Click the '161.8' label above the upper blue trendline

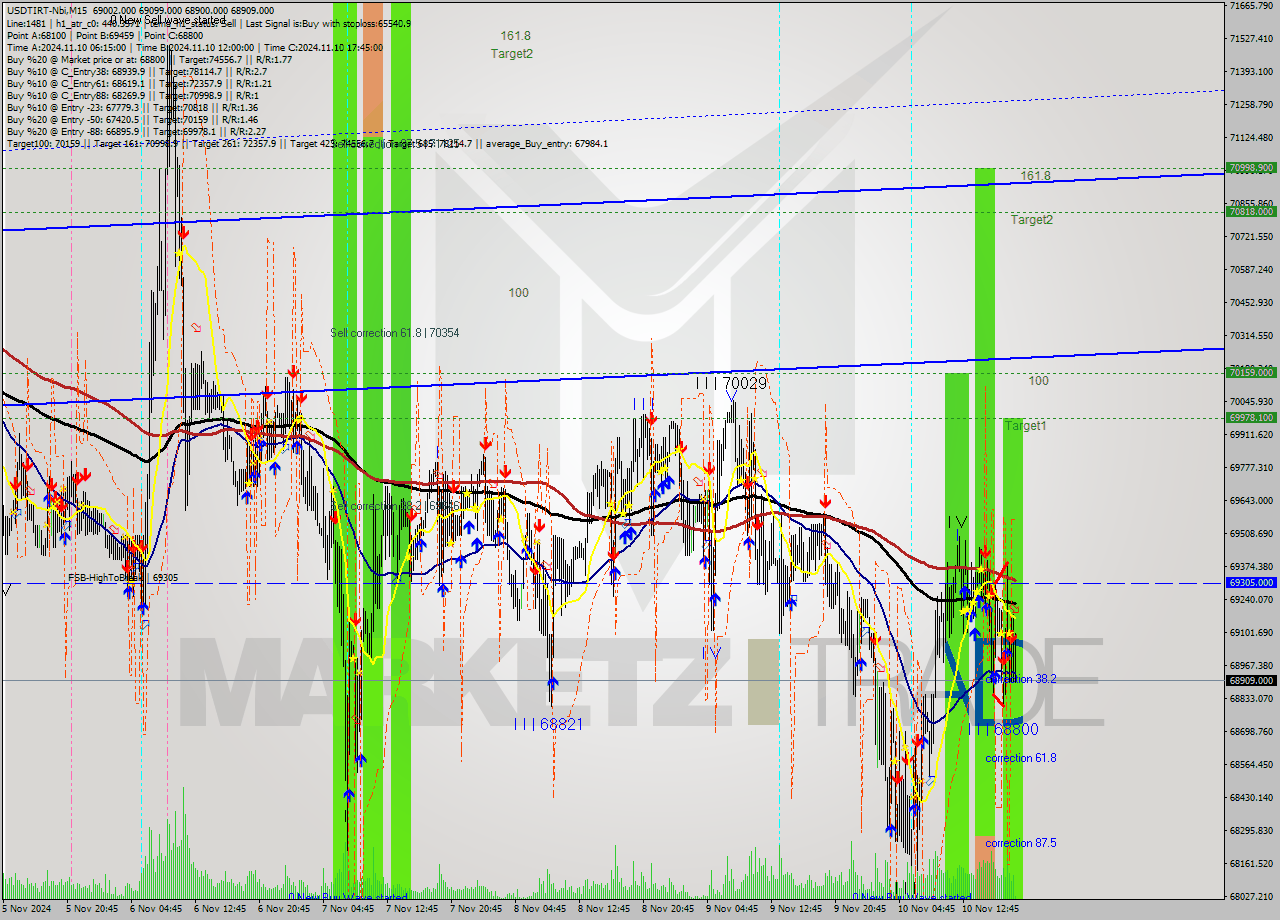pos(1036,176)
